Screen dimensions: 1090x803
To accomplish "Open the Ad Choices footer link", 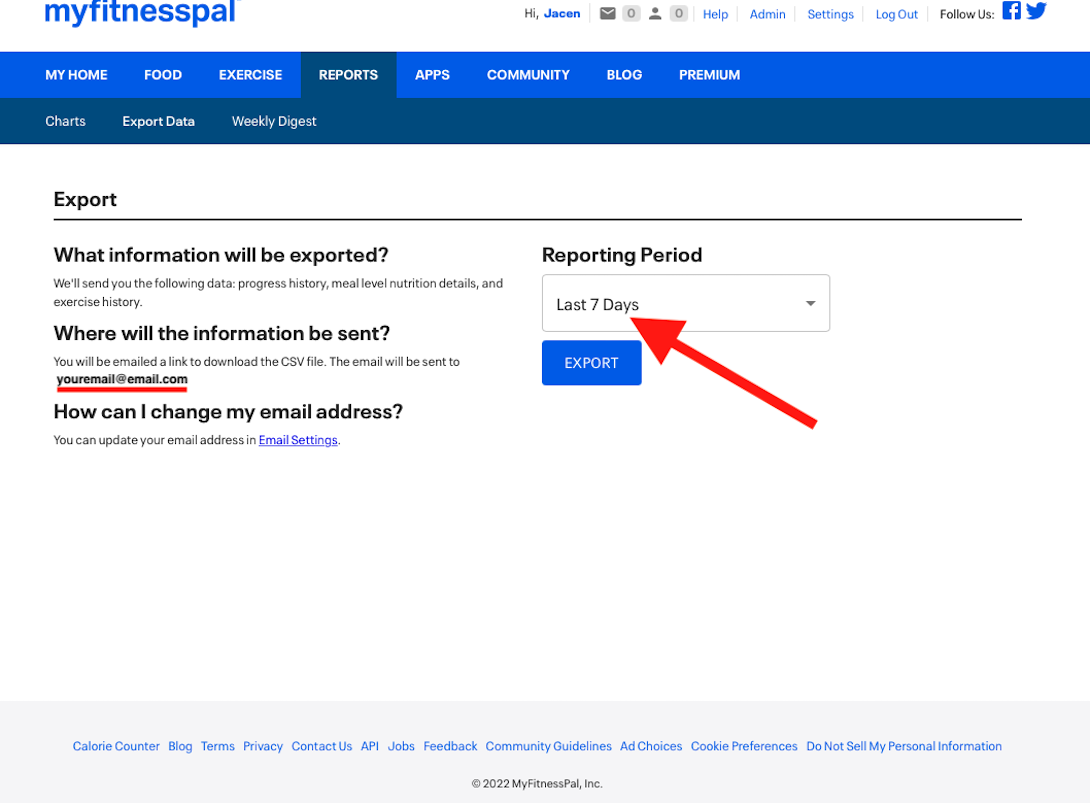I will 651,746.
